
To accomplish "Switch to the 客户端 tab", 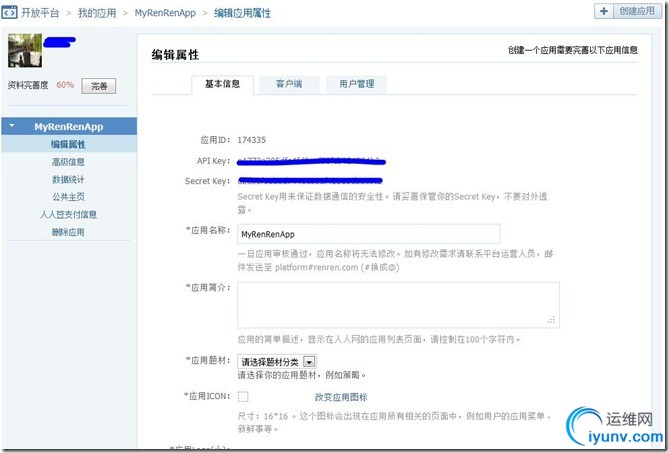I will [x=289, y=84].
